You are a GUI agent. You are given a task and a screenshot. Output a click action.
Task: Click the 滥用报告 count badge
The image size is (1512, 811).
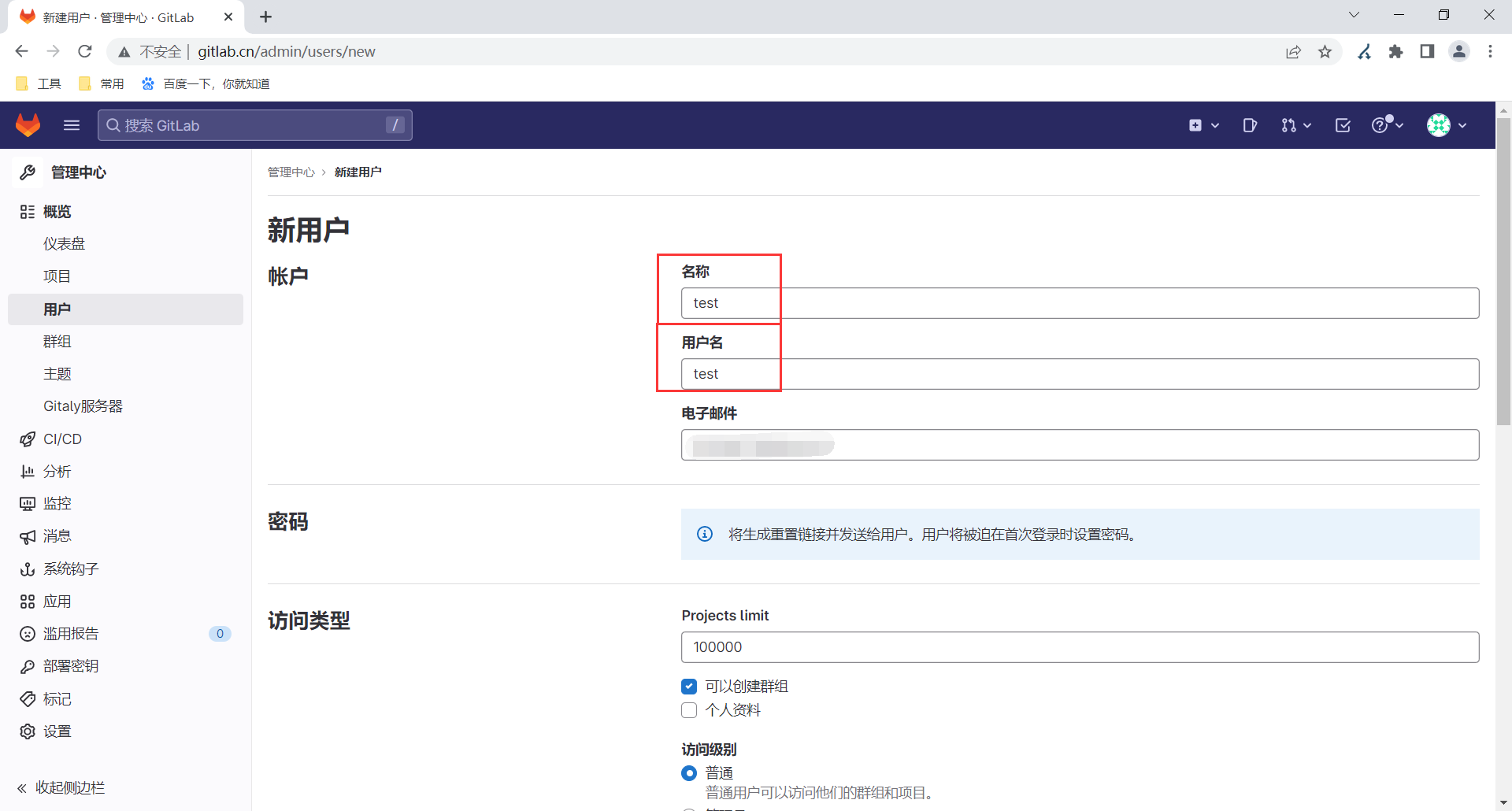(x=220, y=634)
